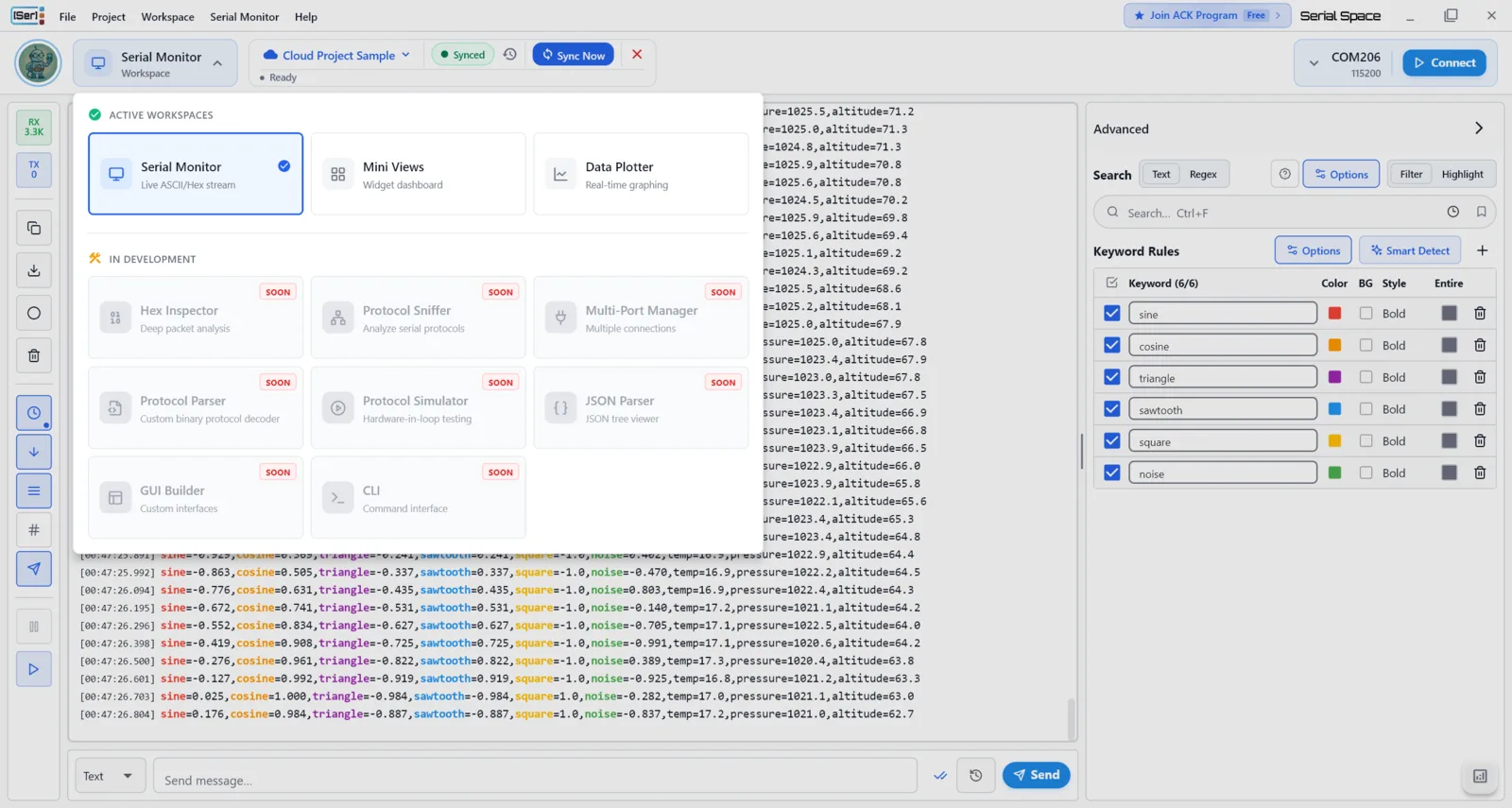
Task: Open the search help question-mark icon
Action: 1285,174
